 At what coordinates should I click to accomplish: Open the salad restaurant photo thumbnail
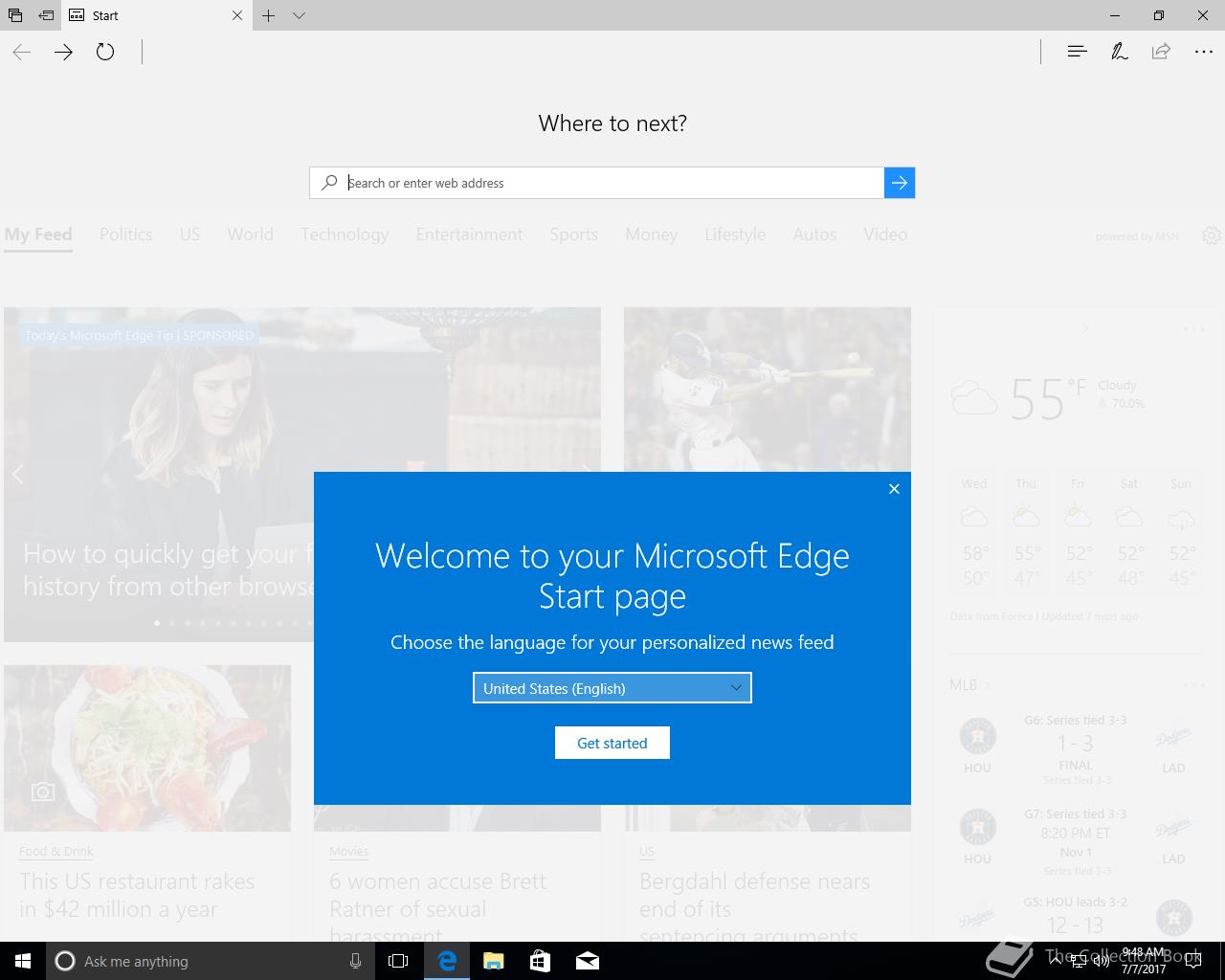(x=147, y=747)
